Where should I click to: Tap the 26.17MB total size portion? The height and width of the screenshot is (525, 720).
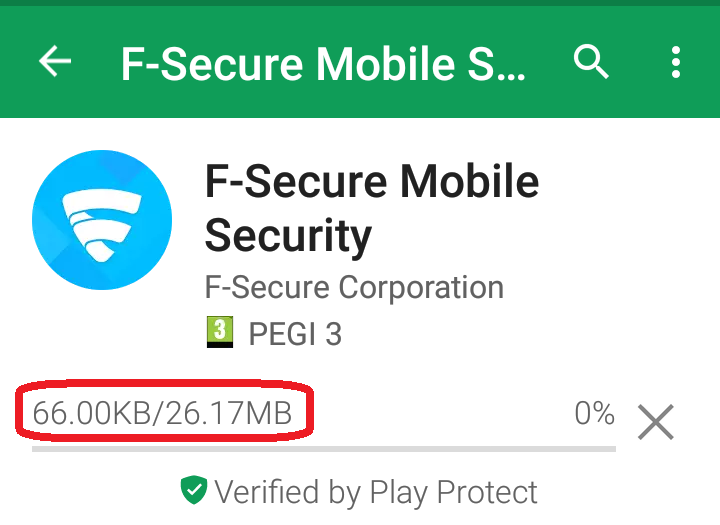229,412
